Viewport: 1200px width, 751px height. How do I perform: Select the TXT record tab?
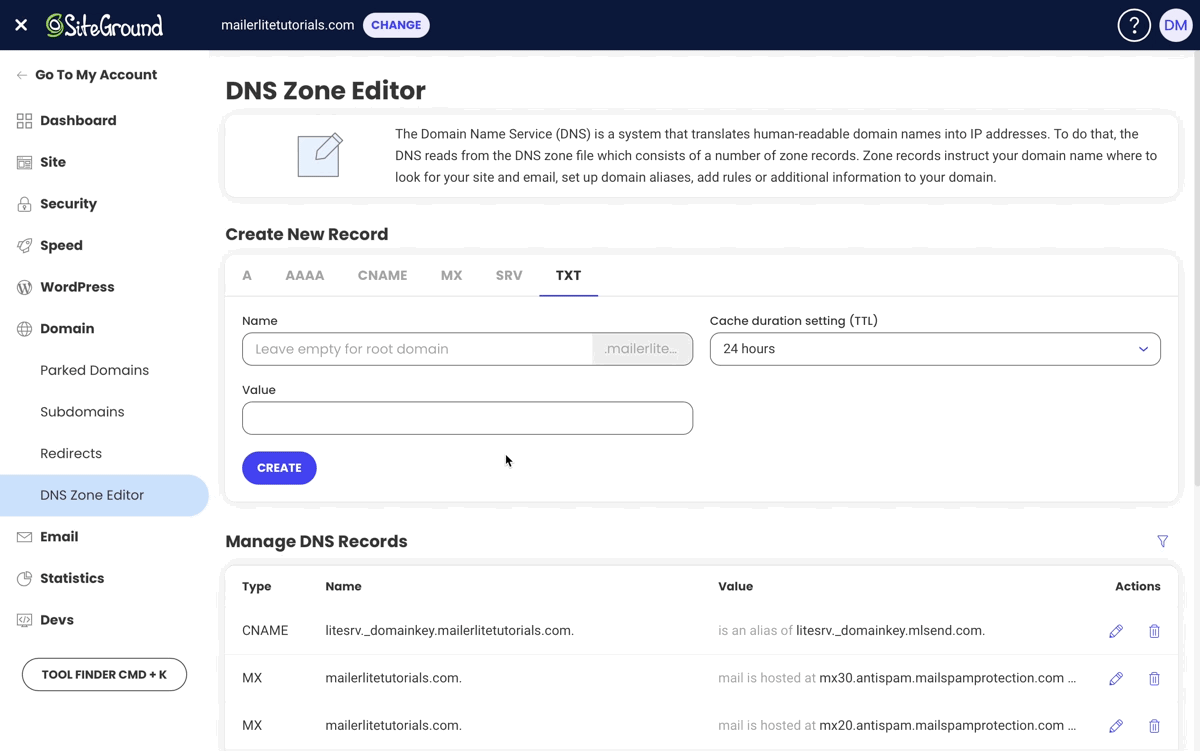coord(568,275)
